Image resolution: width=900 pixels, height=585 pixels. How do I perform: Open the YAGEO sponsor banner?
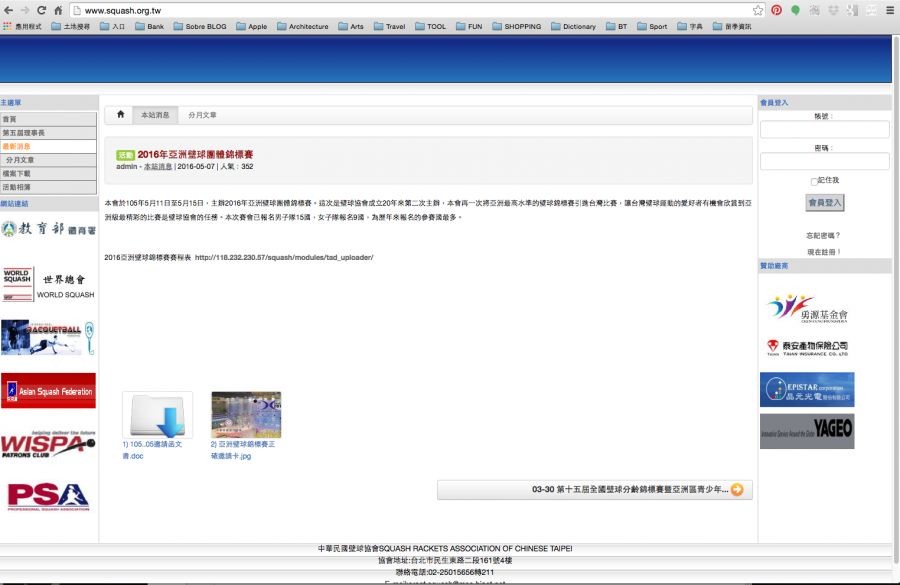point(807,431)
